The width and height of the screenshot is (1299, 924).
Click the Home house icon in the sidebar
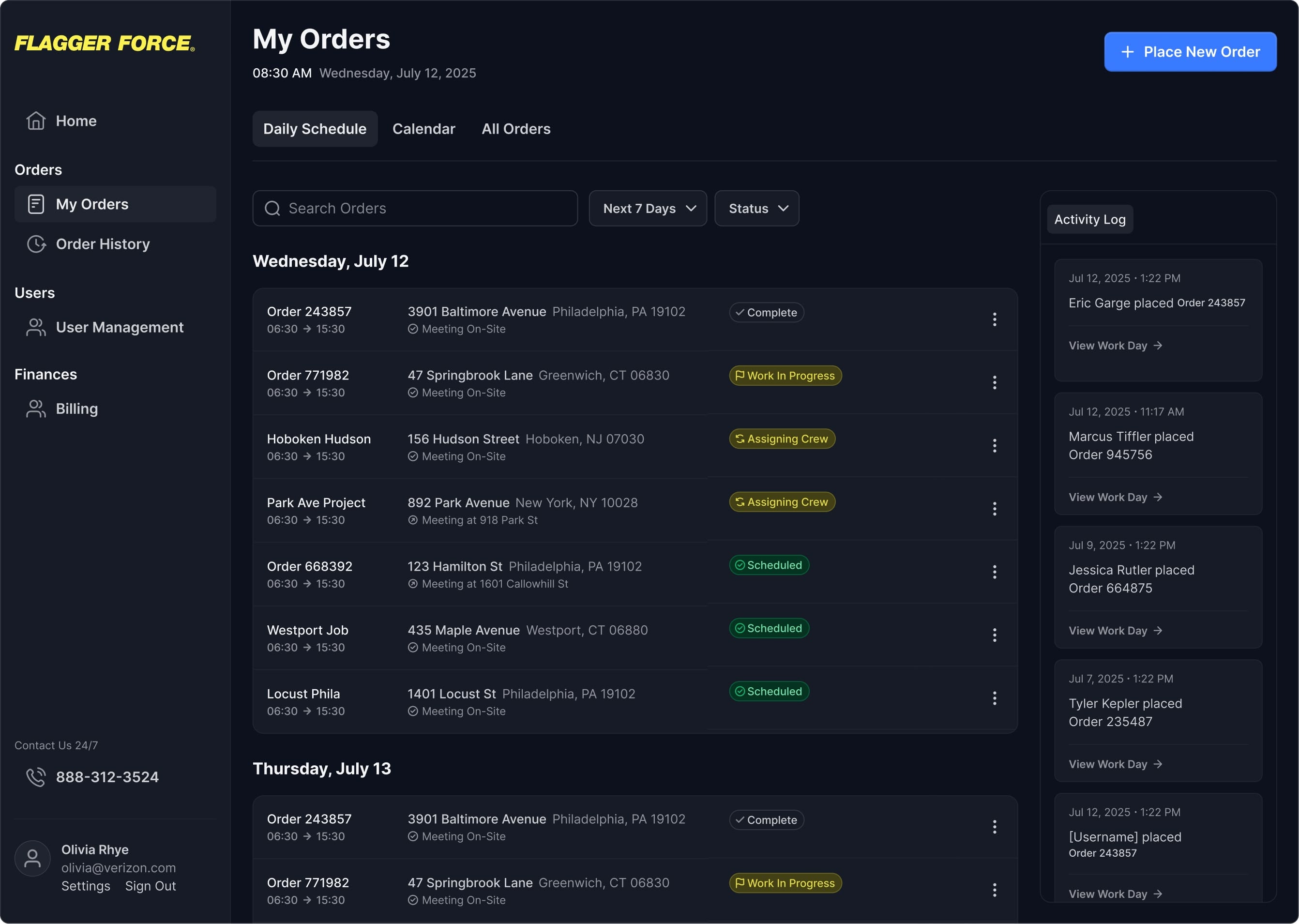[x=36, y=121]
